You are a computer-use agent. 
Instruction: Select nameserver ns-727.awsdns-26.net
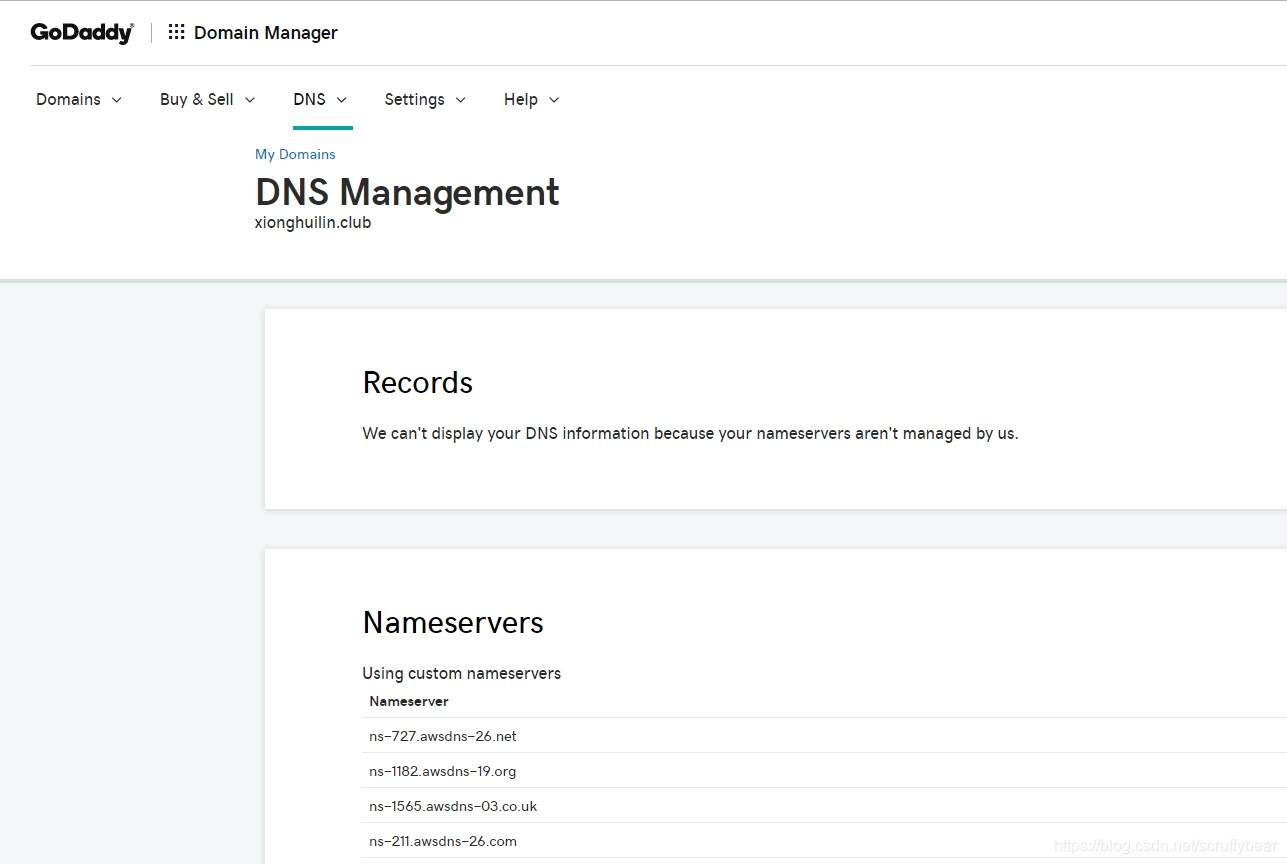[x=443, y=736]
